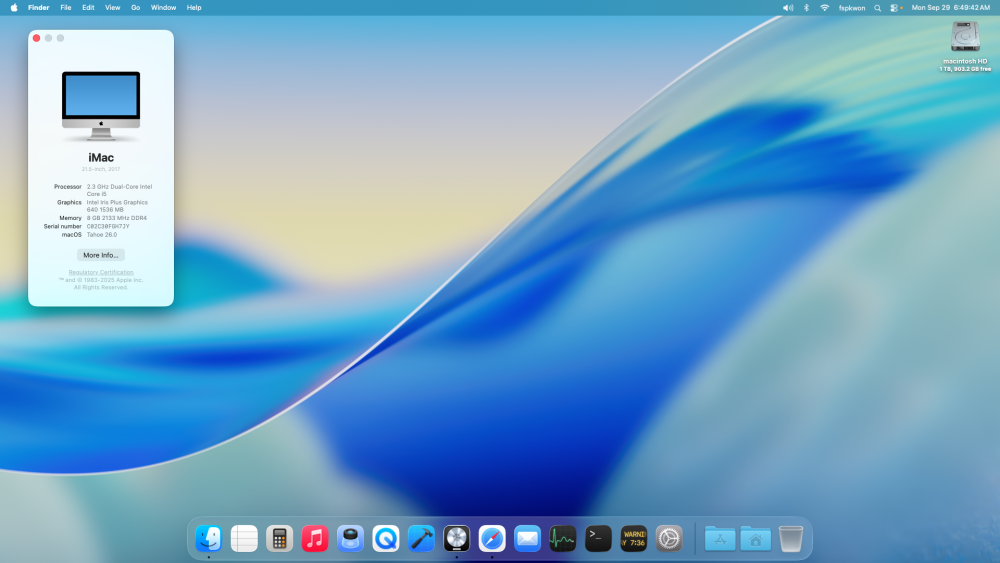Open Control Center in menu bar
This screenshot has width=1000, height=563.
[x=894, y=8]
